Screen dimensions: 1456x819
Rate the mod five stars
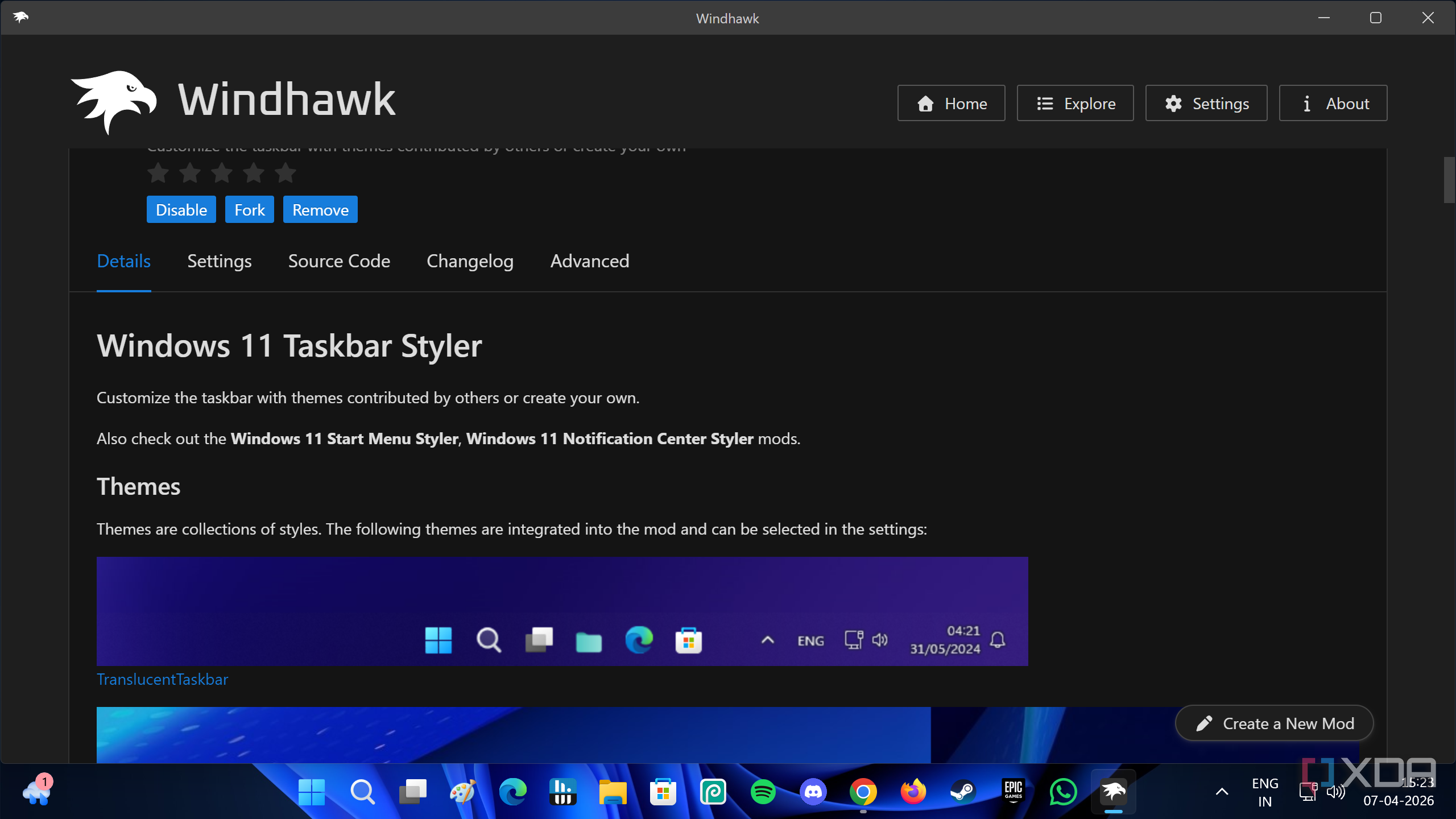click(x=286, y=173)
